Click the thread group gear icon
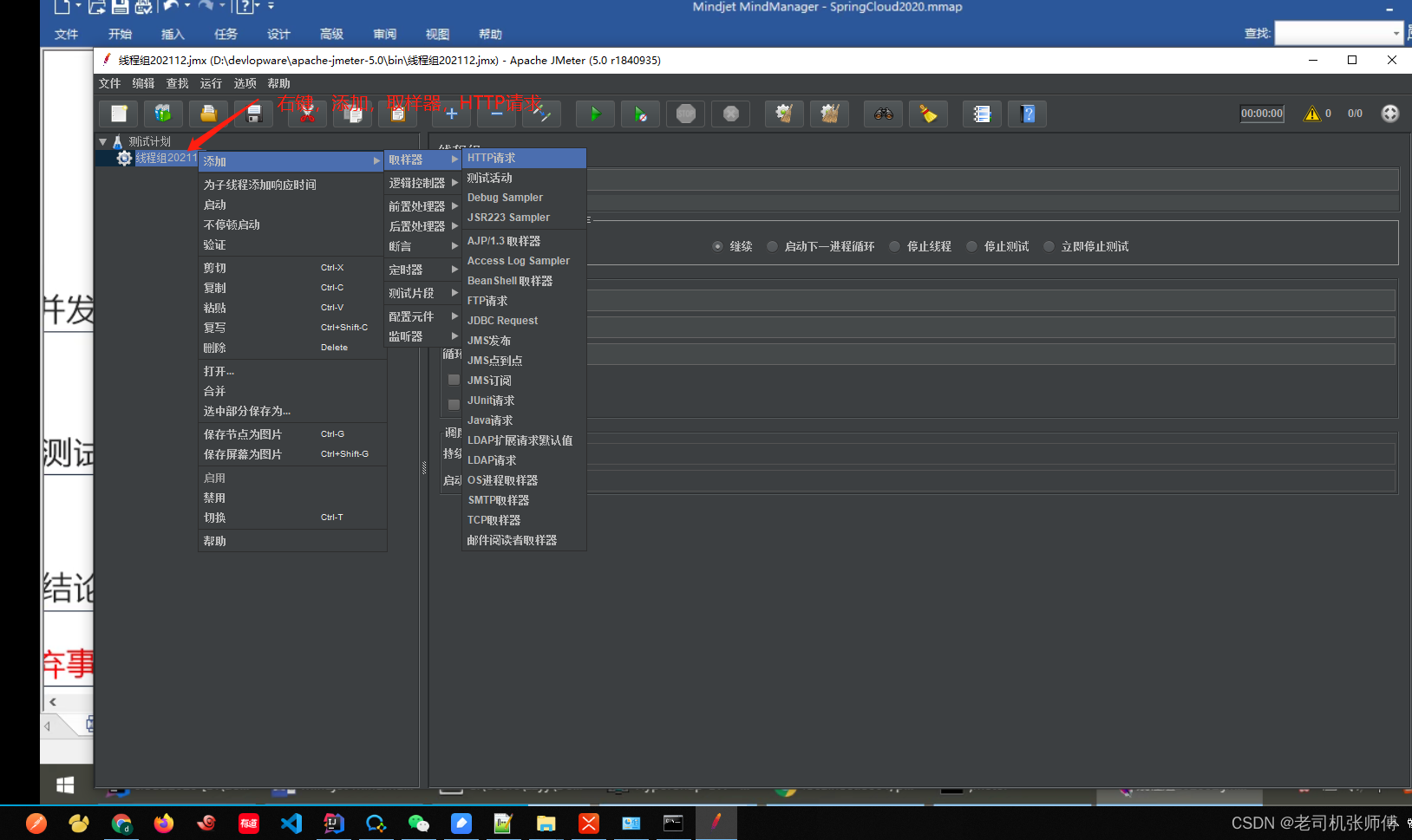Viewport: 1412px width, 840px height. coord(124,158)
